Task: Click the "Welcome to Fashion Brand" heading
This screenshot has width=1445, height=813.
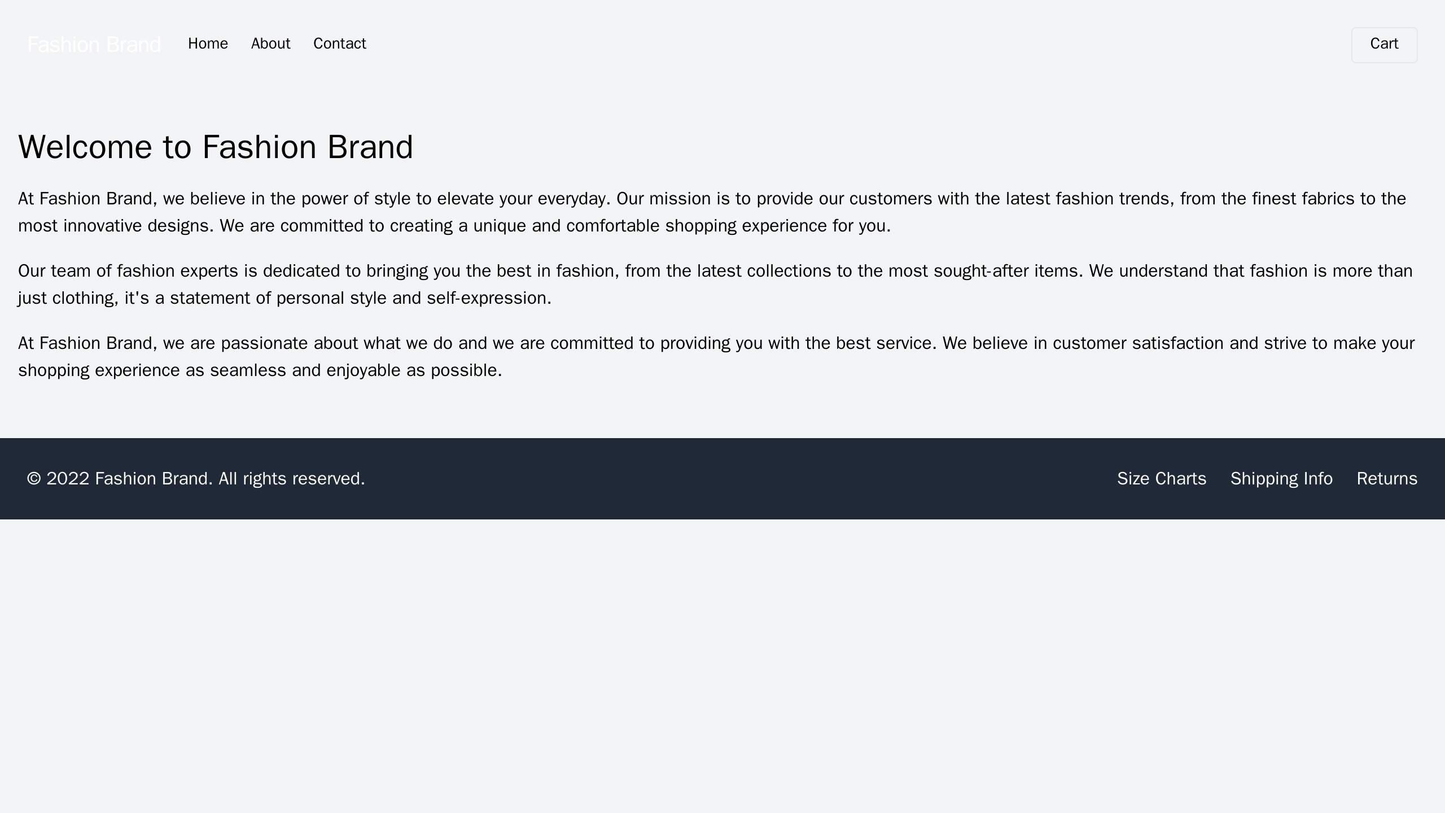Action: point(216,147)
